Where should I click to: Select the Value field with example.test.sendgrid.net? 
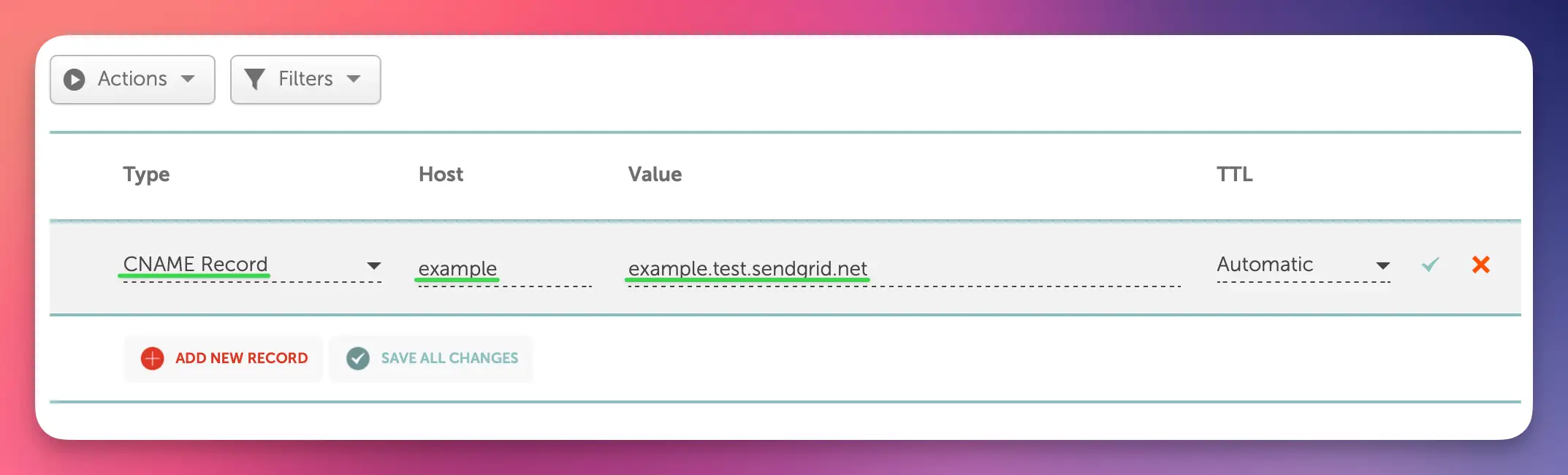pos(747,269)
